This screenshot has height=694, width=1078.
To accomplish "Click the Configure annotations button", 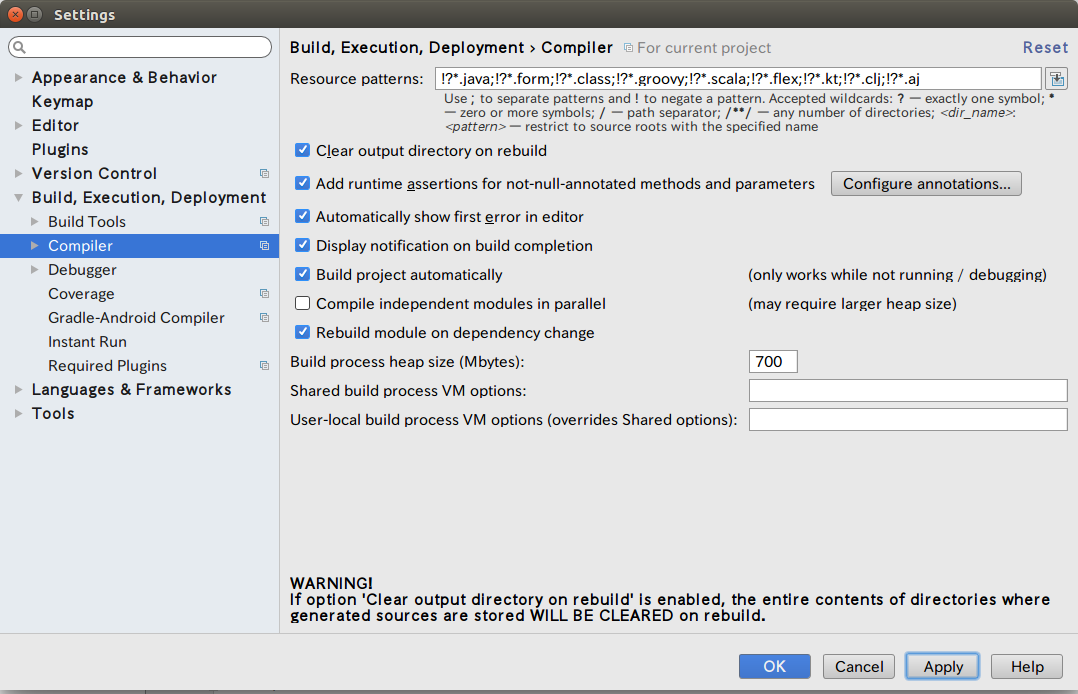I will coord(925,183).
